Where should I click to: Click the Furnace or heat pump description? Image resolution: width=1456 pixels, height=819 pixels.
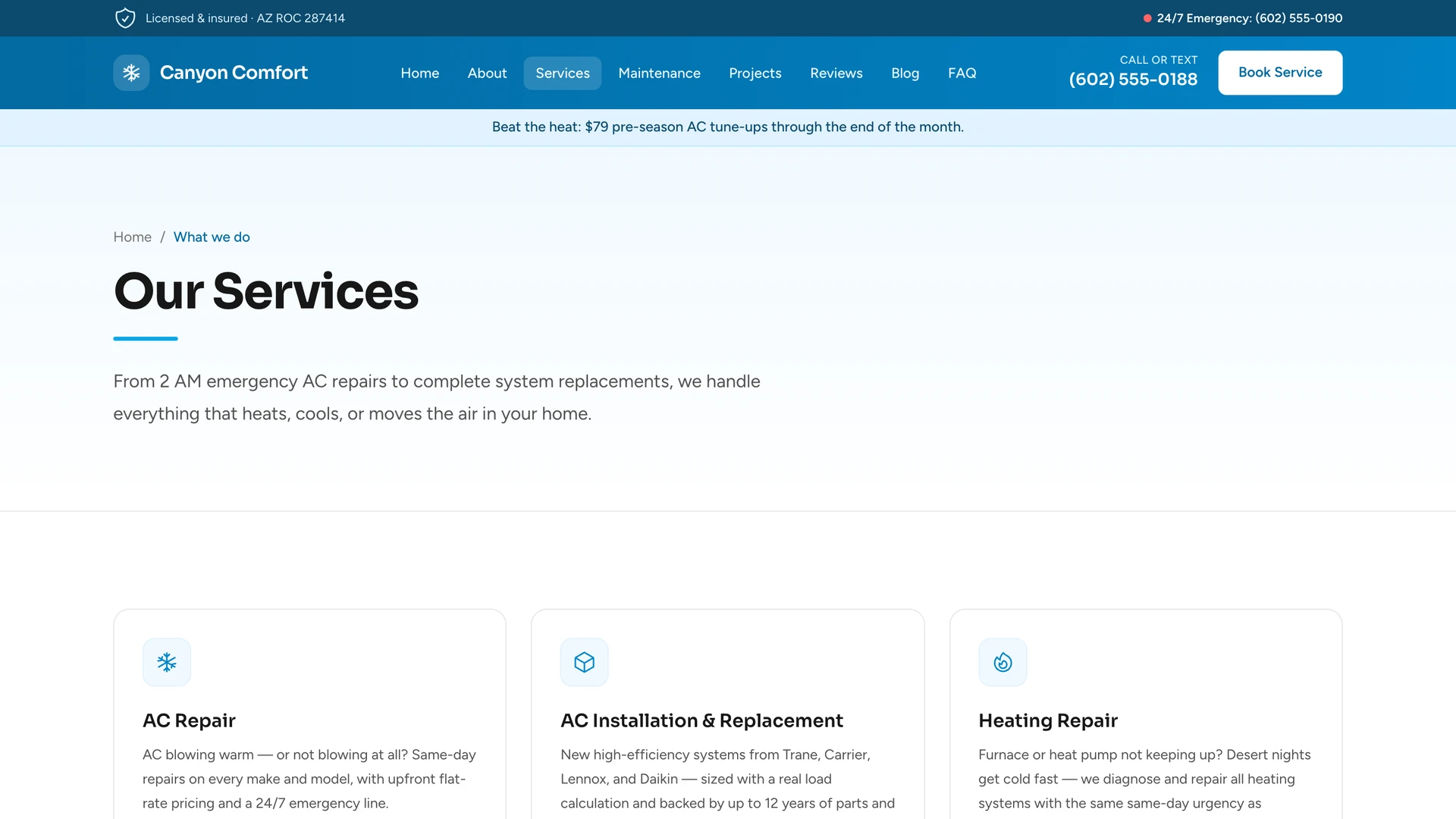[x=1145, y=779]
